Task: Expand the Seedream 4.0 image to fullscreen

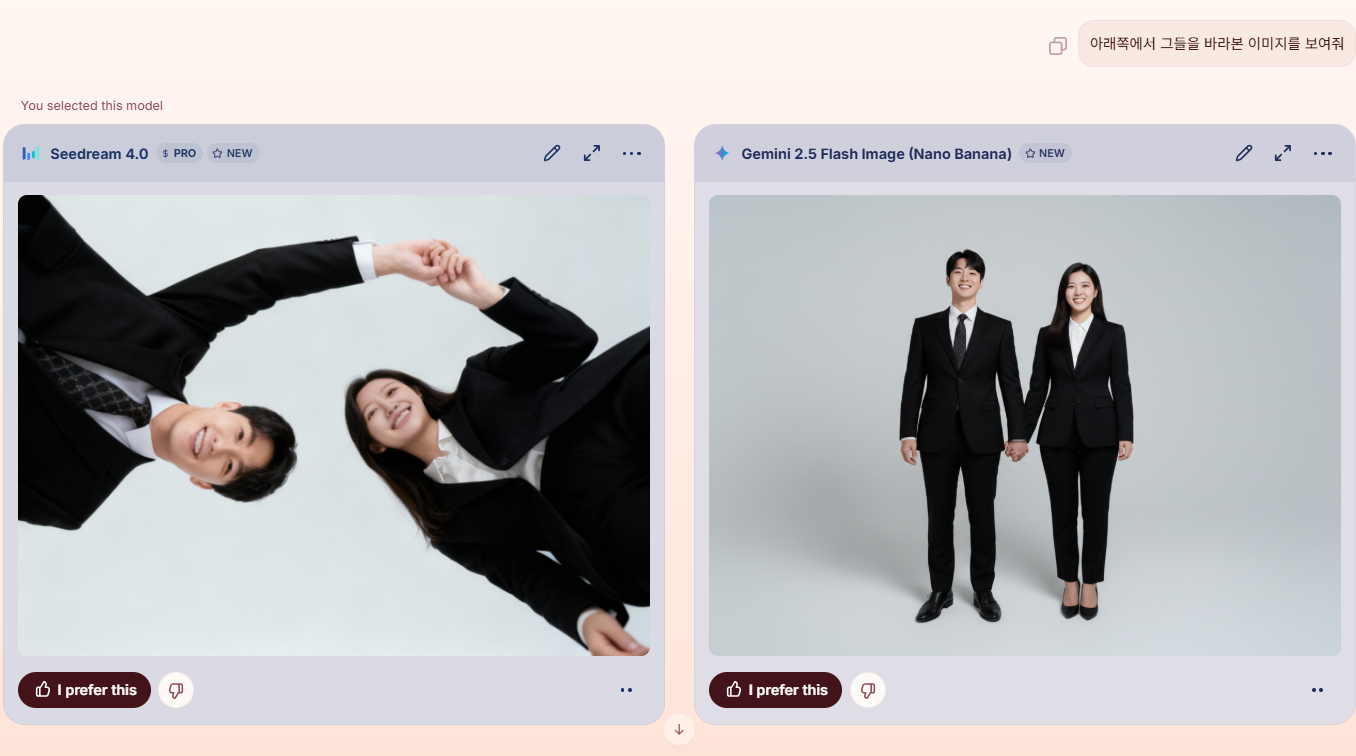Action: click(x=592, y=153)
